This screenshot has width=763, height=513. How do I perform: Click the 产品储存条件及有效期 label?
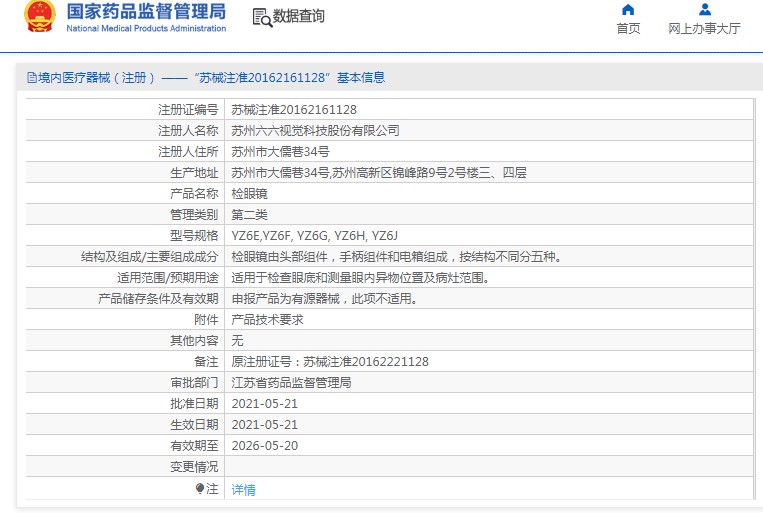coord(158,298)
